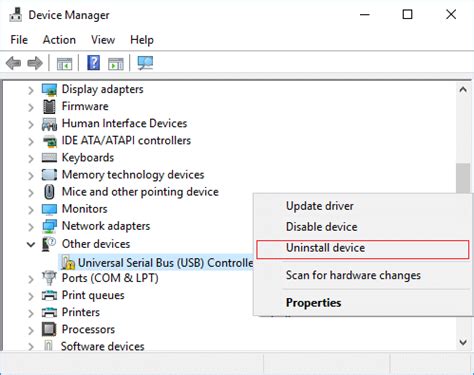The image size is (474, 375).
Task: Click the Processors chip icon
Action: point(49,329)
